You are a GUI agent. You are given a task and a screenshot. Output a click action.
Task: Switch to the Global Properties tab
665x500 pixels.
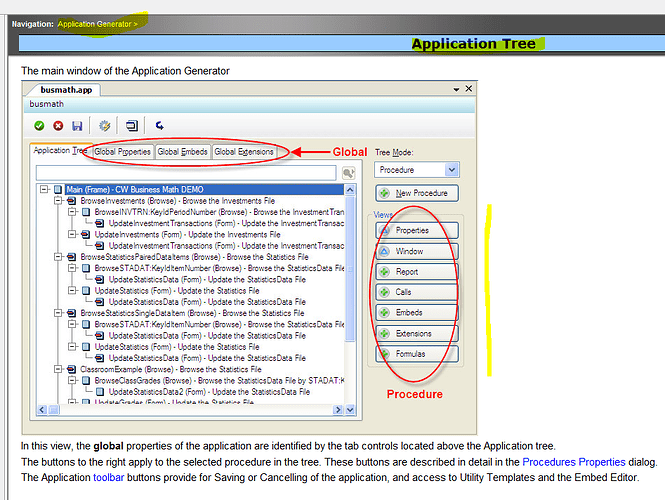point(123,152)
